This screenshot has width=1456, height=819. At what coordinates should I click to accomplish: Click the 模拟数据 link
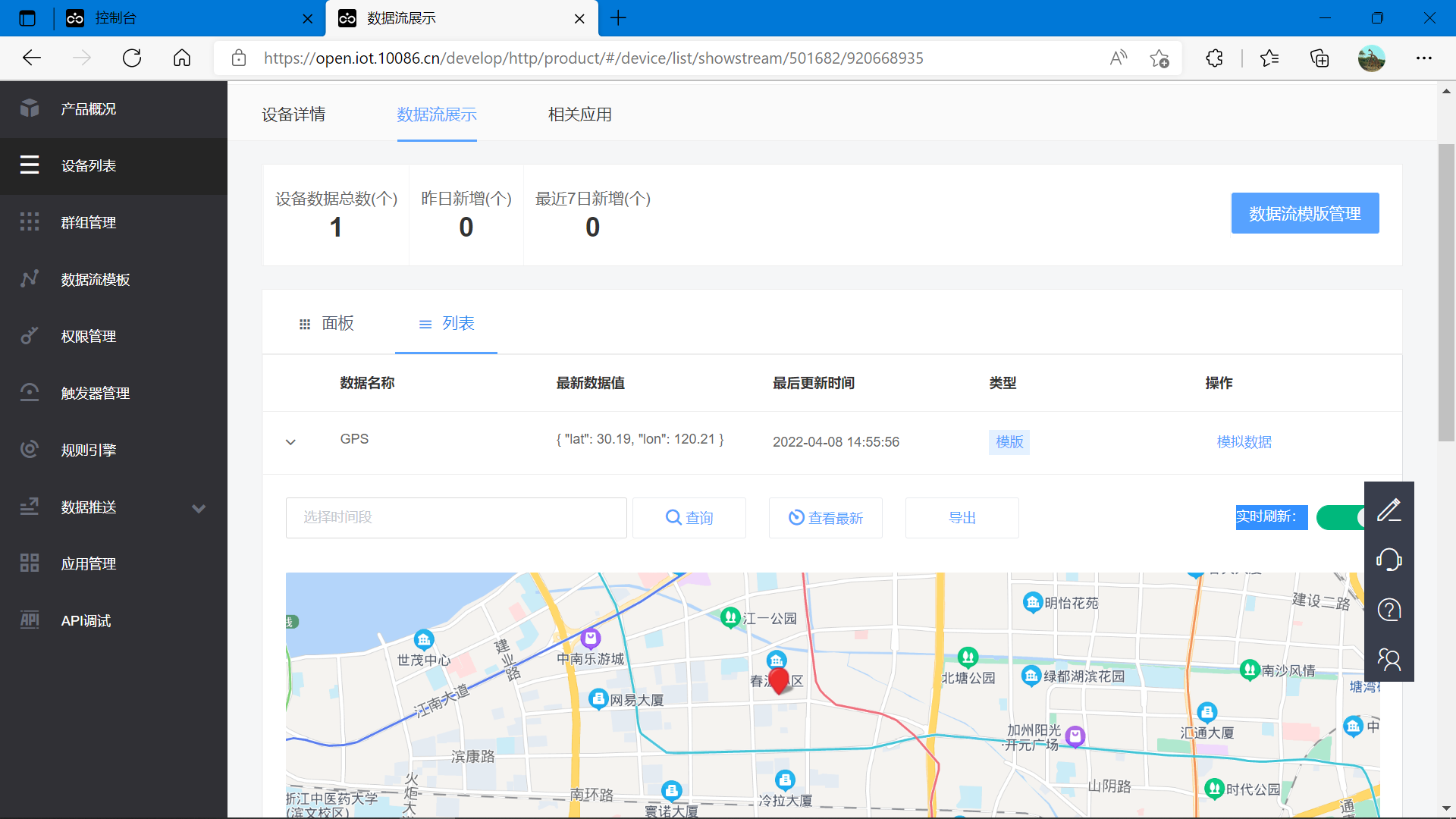pos(1244,442)
